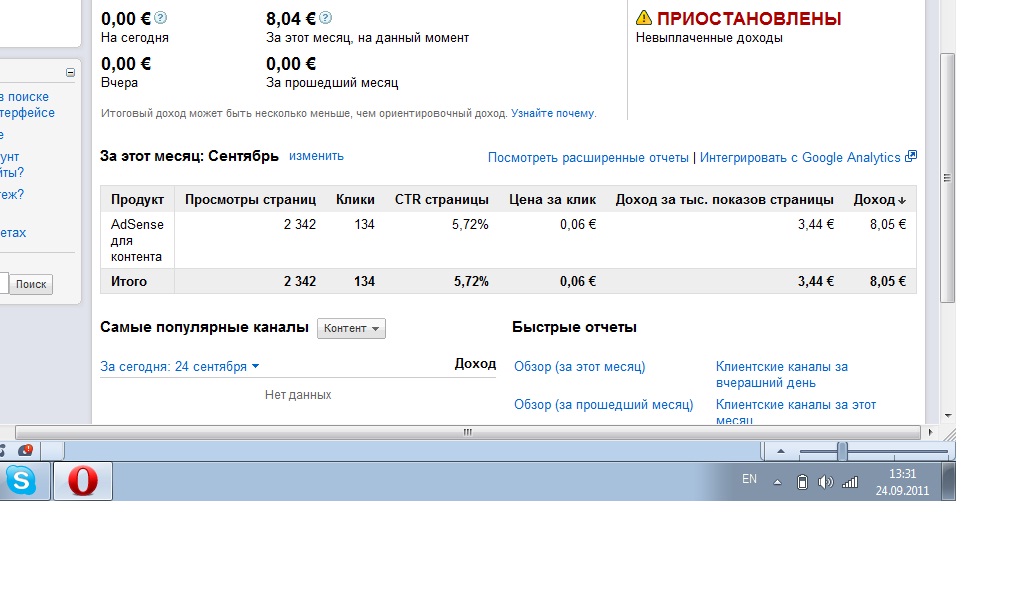Viewport: 1024px width, 600px height.
Task: Open 'Обзор (за этот месяц)' quick report
Action: (579, 367)
